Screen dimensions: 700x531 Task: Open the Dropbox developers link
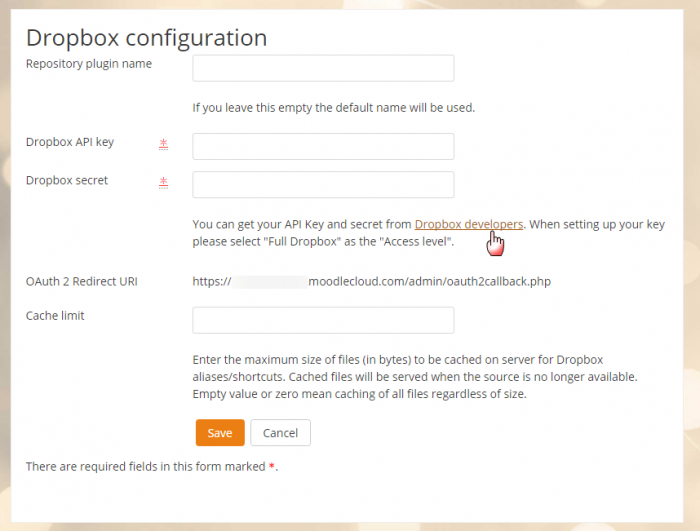pyautogui.click(x=468, y=224)
